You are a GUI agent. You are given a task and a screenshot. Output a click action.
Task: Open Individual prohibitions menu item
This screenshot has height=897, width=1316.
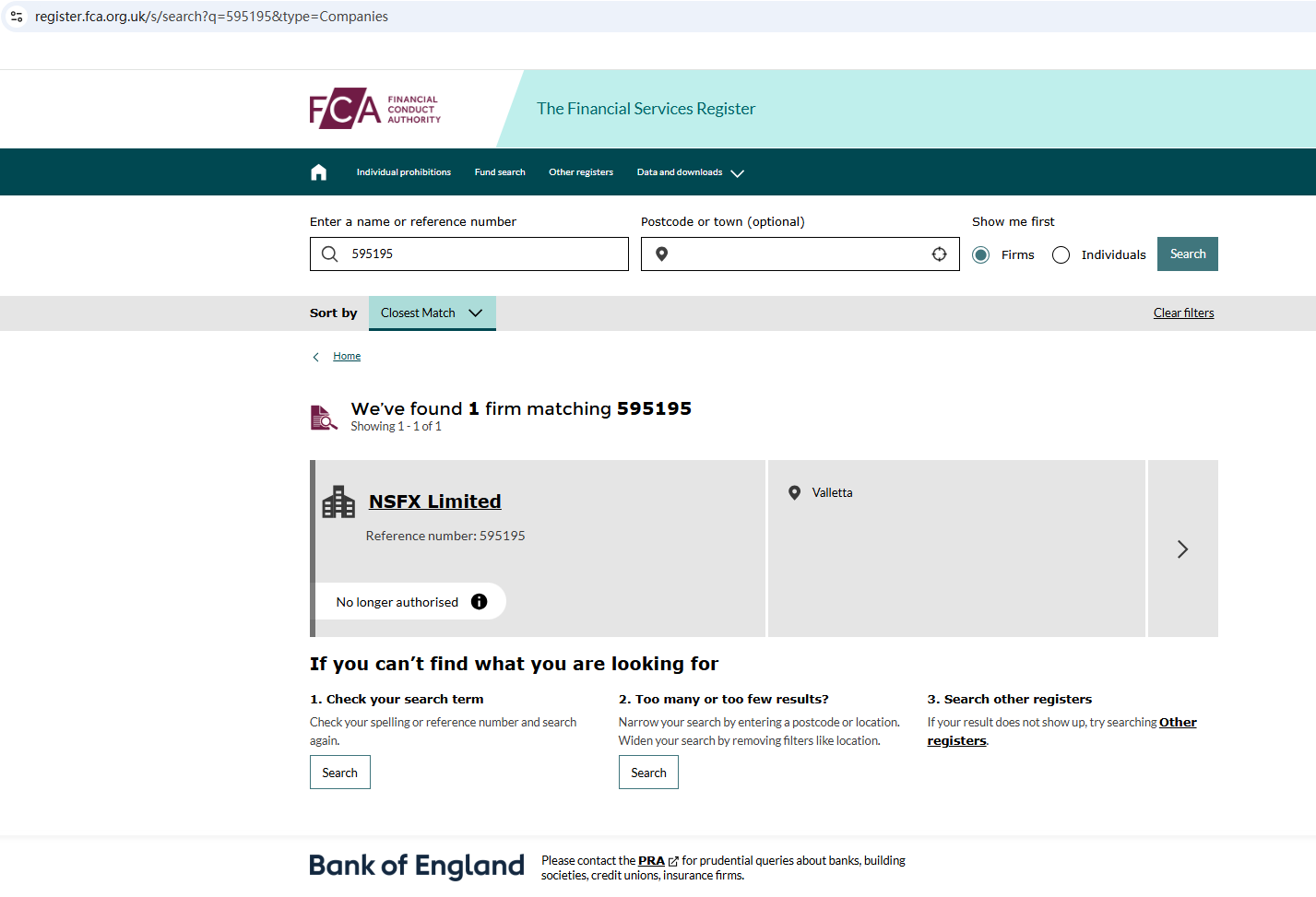point(404,172)
